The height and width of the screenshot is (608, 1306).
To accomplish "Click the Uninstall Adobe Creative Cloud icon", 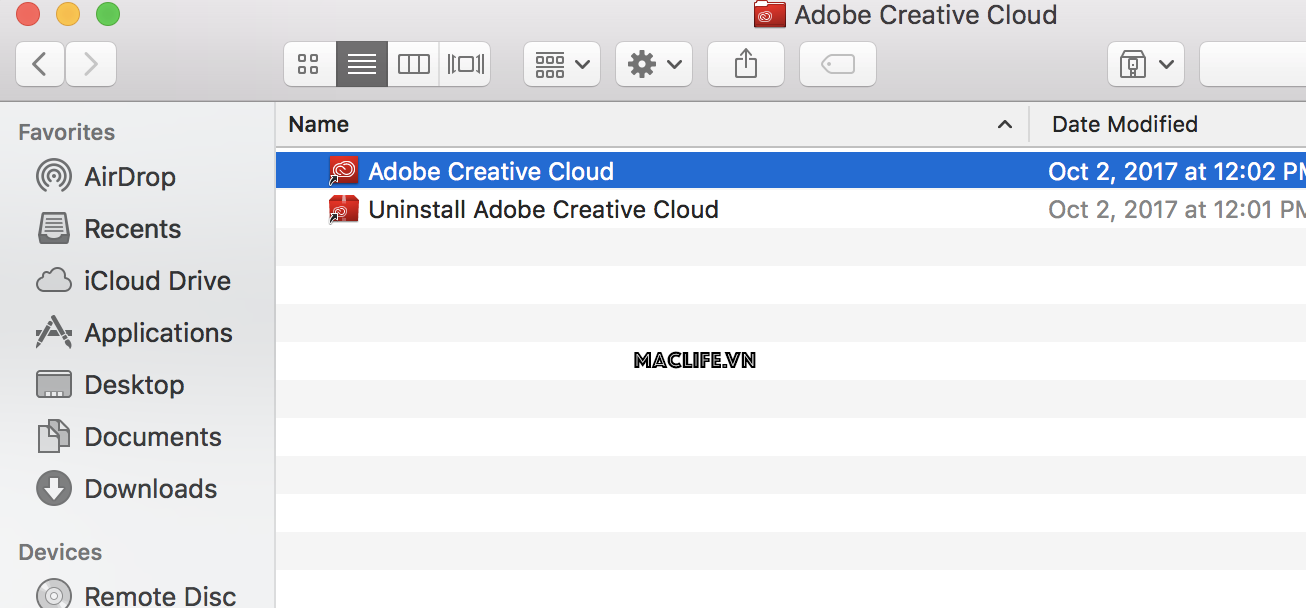I will click(343, 209).
